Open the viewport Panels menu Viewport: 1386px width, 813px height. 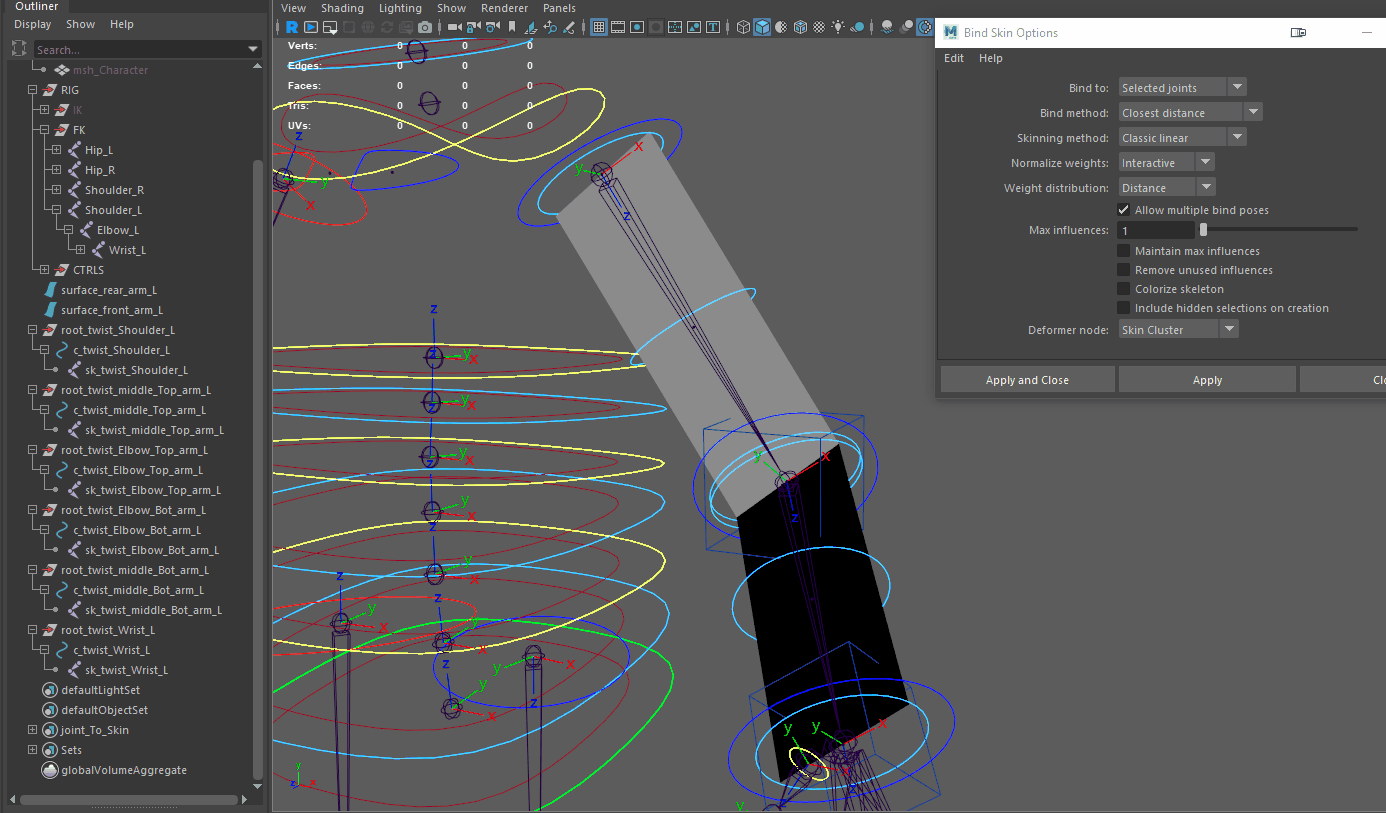click(559, 8)
